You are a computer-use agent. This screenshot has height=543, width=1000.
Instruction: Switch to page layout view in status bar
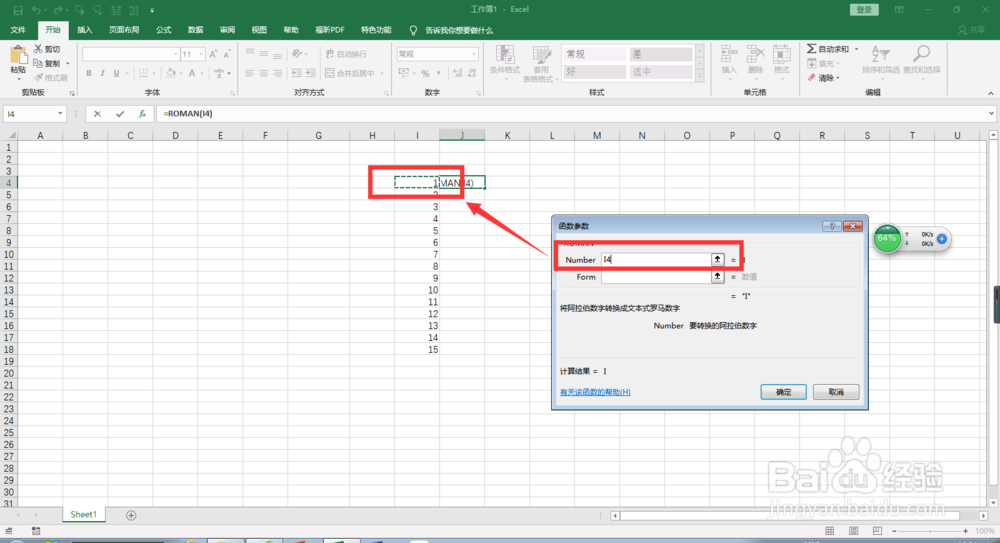coord(853,531)
